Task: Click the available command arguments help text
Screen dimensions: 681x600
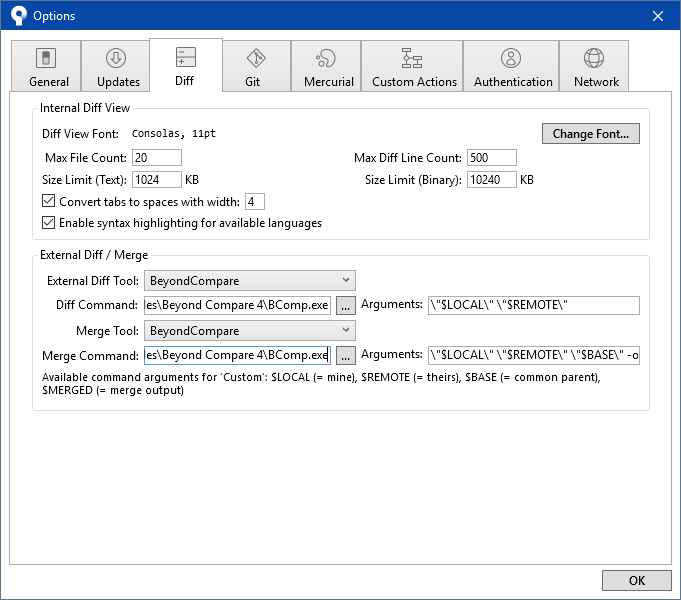Action: click(321, 384)
